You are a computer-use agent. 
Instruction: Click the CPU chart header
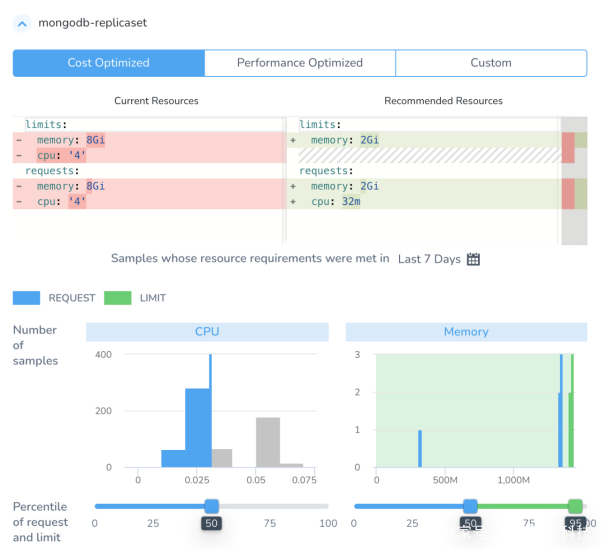207,332
